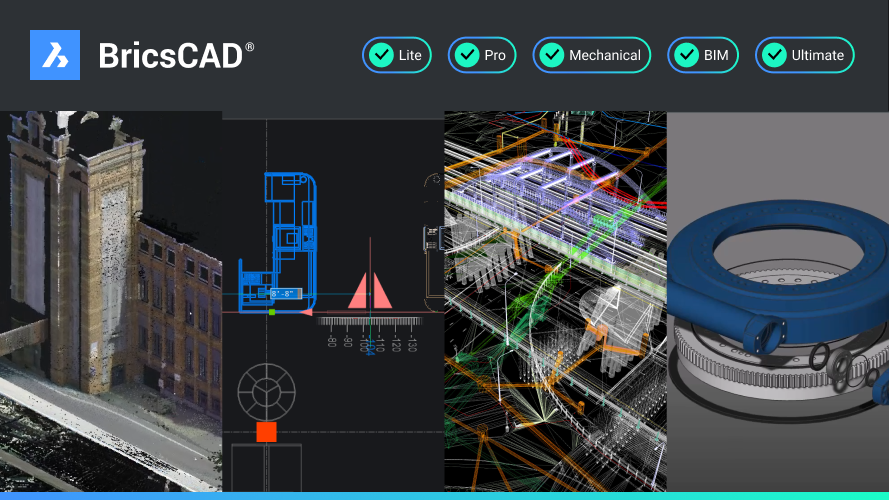
Task: Click the blue BricsCAD logo icon
Action: (54, 55)
